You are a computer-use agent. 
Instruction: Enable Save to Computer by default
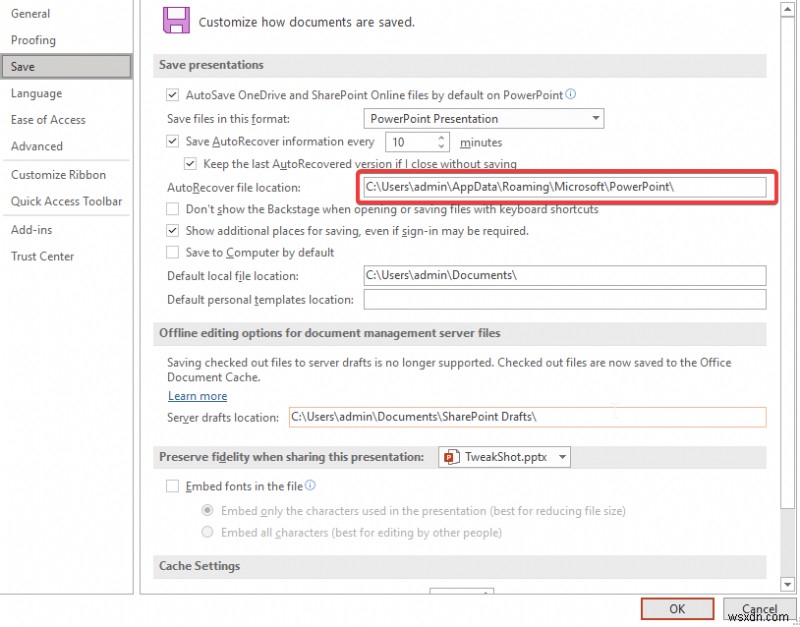[x=173, y=252]
